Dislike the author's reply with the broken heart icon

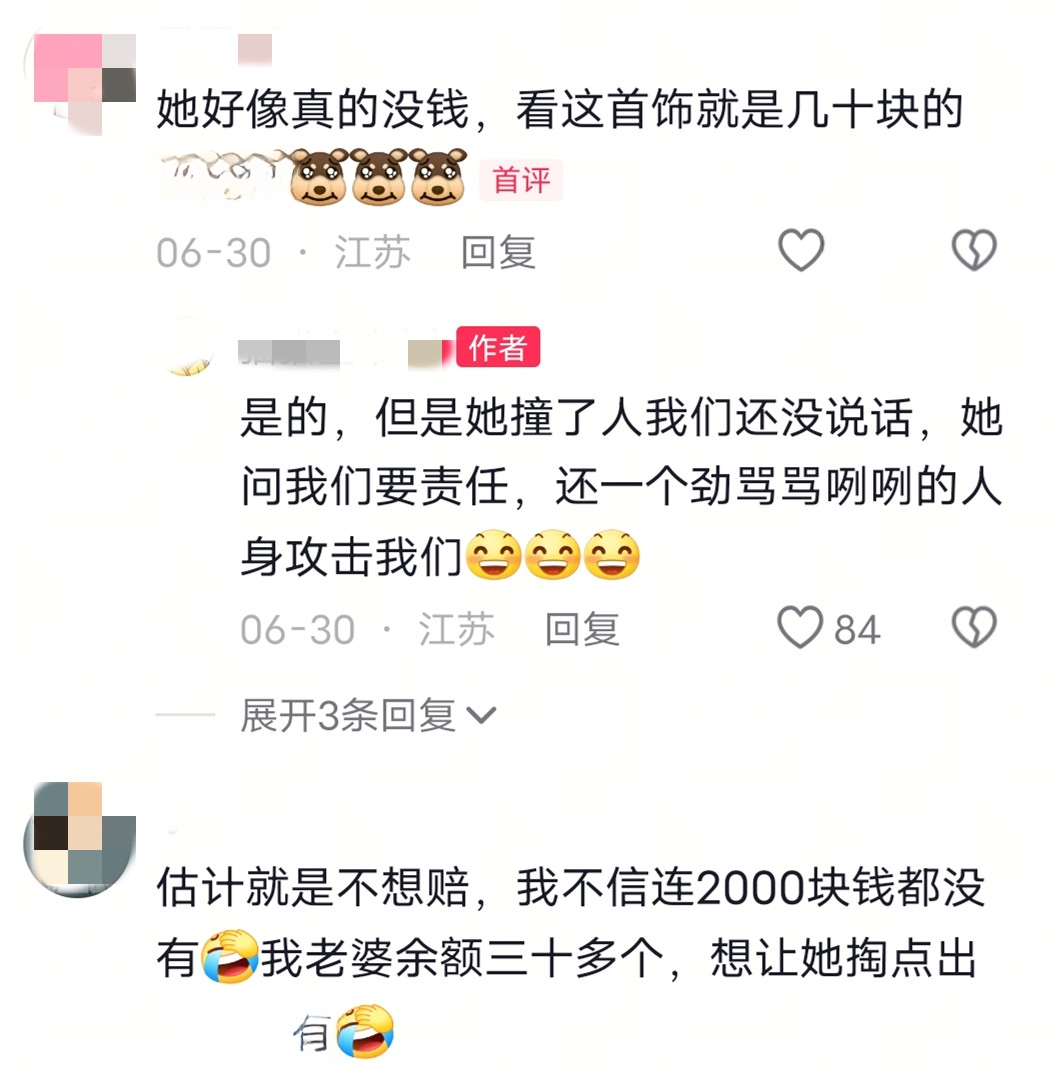(x=974, y=628)
